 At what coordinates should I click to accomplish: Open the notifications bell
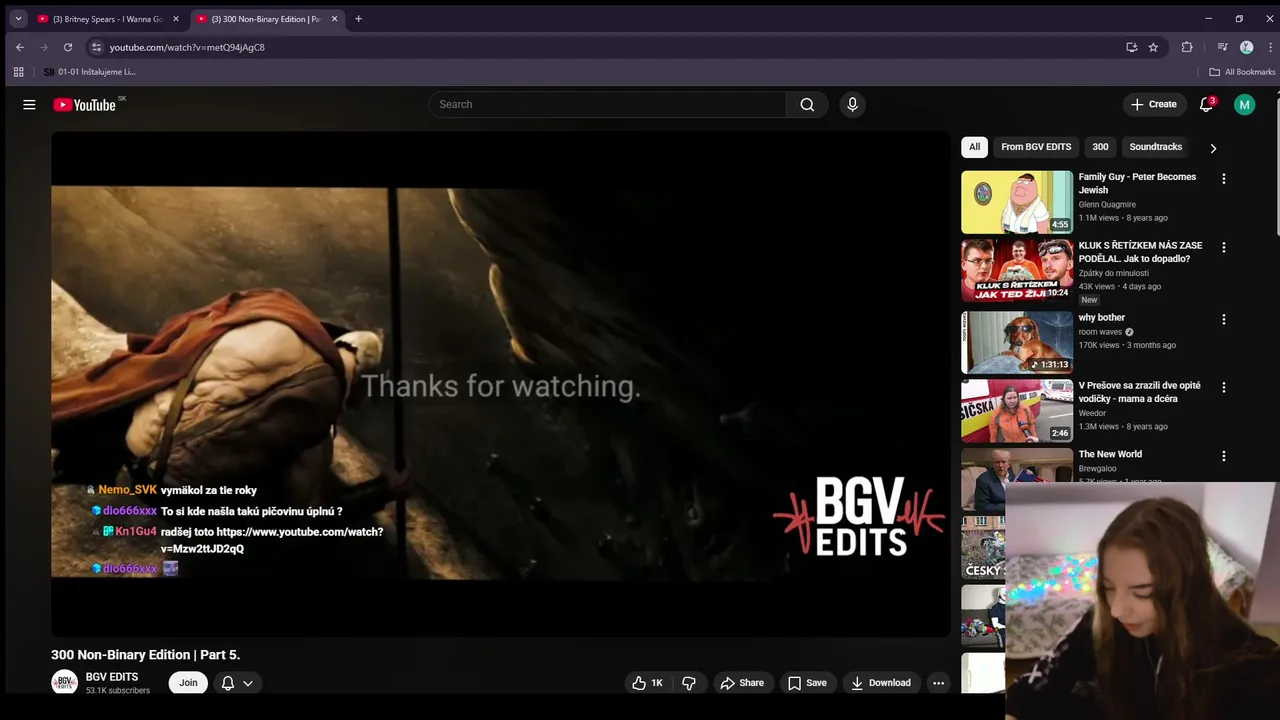pyautogui.click(x=1207, y=105)
